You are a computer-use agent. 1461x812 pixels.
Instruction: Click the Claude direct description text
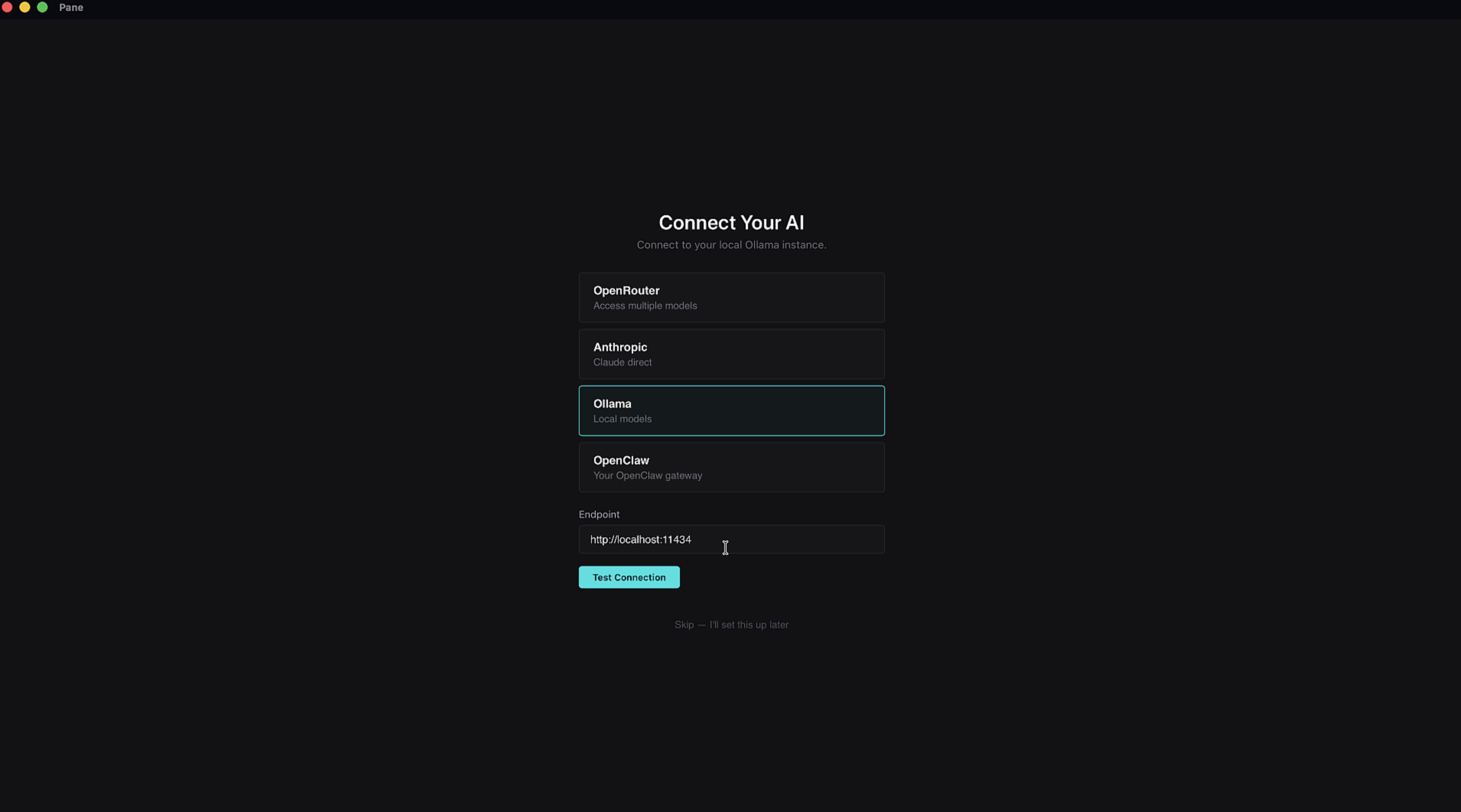coord(622,362)
